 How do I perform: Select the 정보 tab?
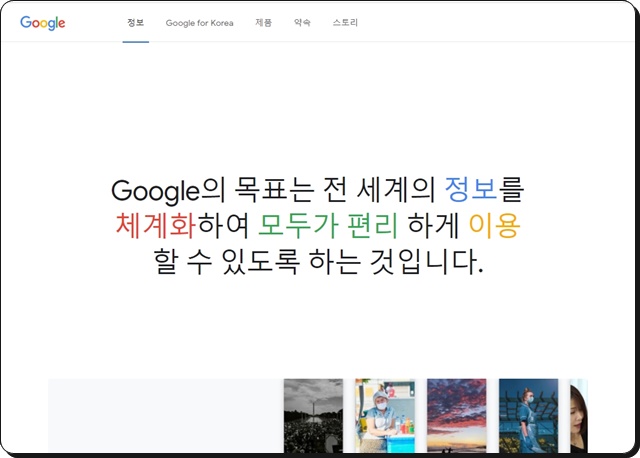136,22
